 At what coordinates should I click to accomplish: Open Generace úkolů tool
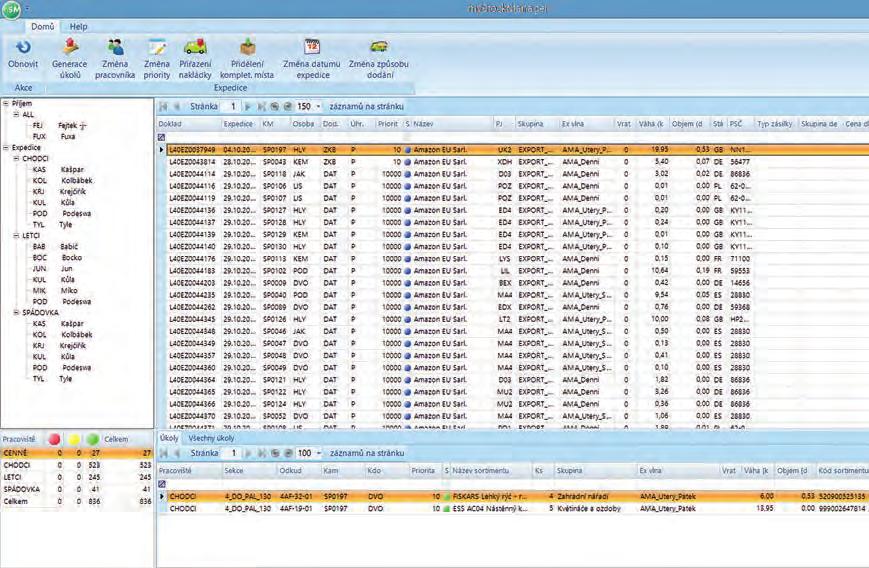point(70,48)
